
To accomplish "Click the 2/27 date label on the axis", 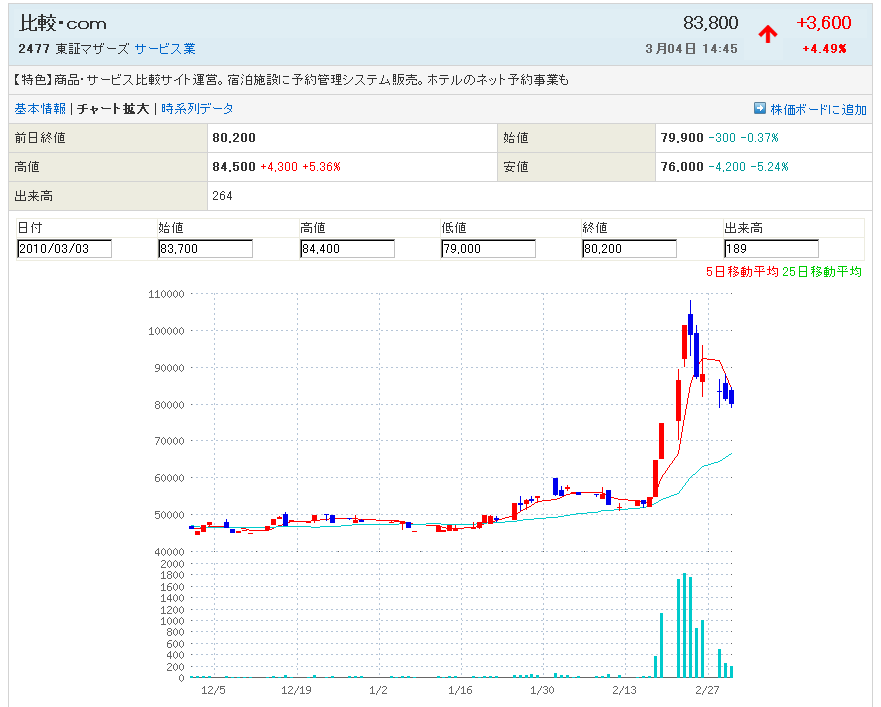I will coord(707,690).
